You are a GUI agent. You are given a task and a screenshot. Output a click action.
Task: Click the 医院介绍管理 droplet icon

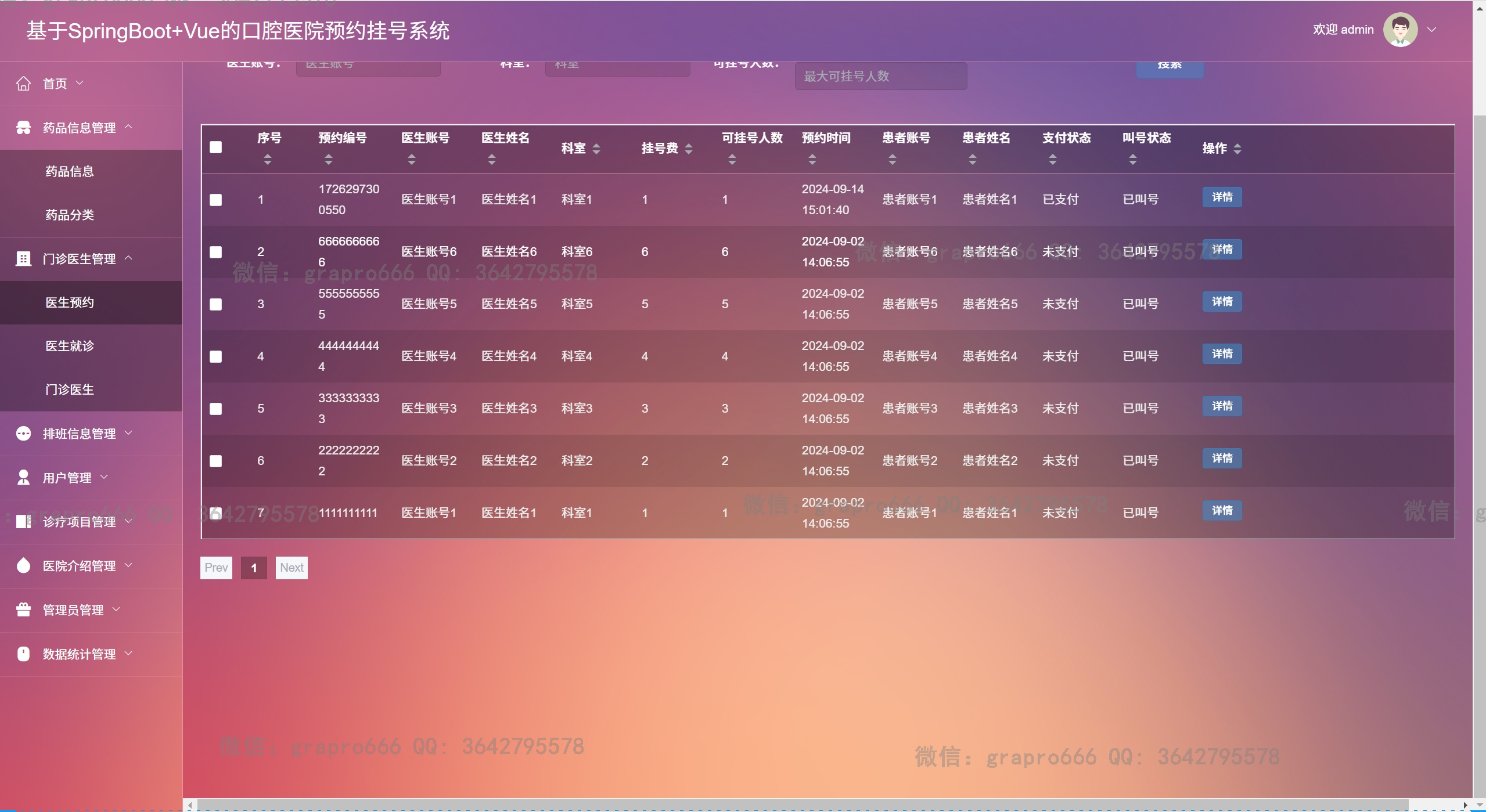pos(23,566)
